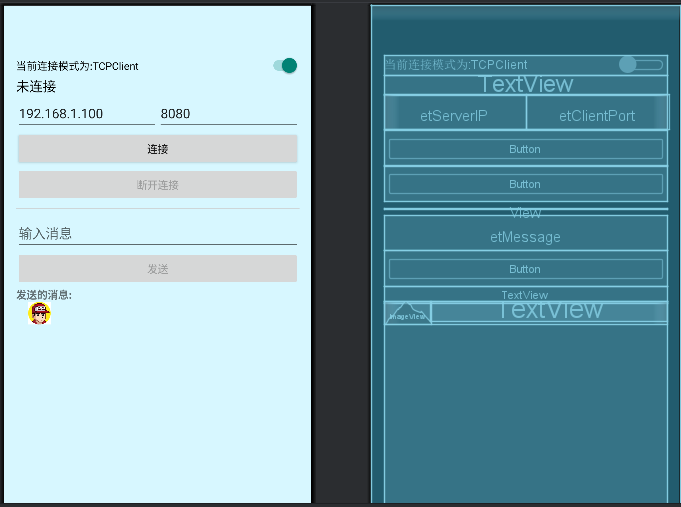The width and height of the screenshot is (681, 507).
Task: Select etMessage in the blueprint
Action: 526,233
